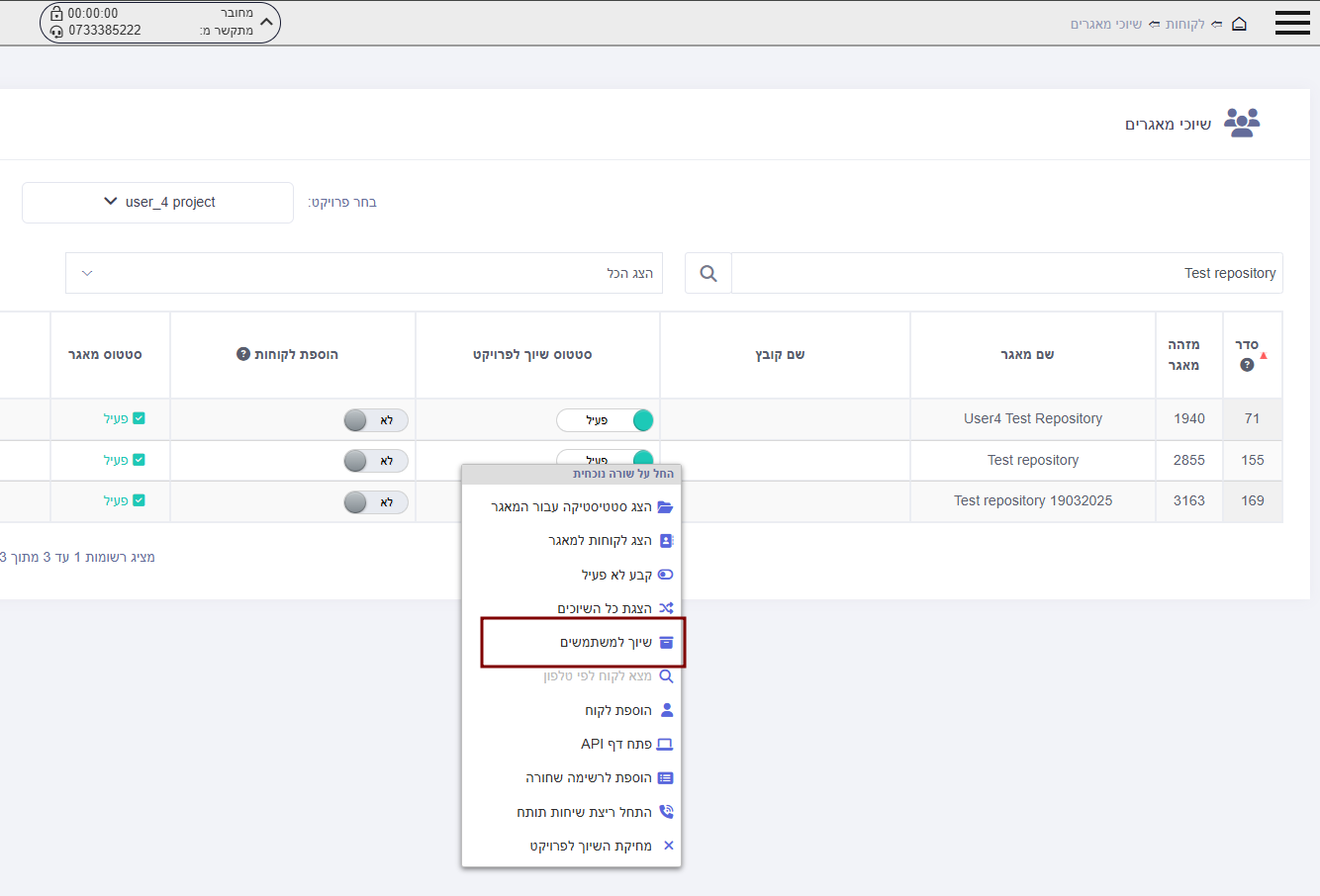Open the user_4 project dropdown
Screen dimensions: 1320x896
pos(158,203)
